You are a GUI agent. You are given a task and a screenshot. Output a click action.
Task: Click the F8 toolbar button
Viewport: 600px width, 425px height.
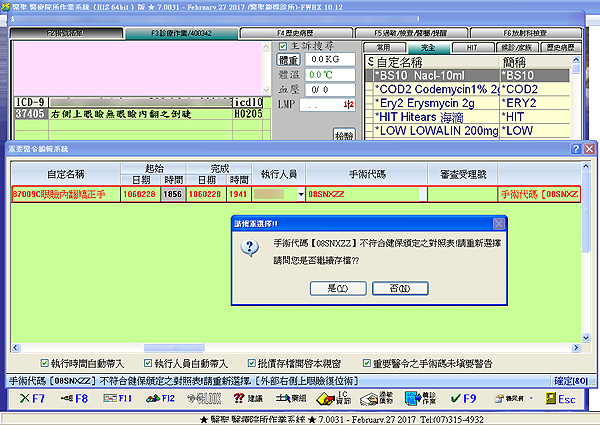[74, 398]
